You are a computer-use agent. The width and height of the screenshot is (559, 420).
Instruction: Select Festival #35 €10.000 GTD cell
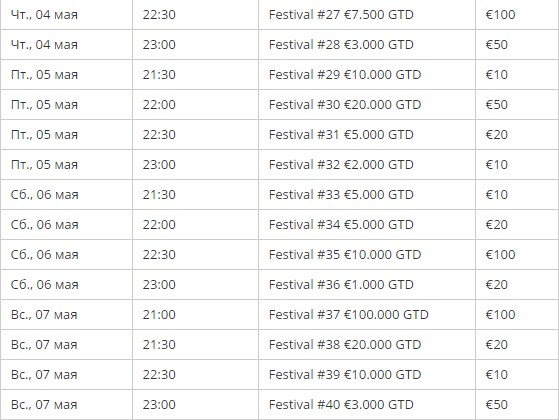point(345,254)
